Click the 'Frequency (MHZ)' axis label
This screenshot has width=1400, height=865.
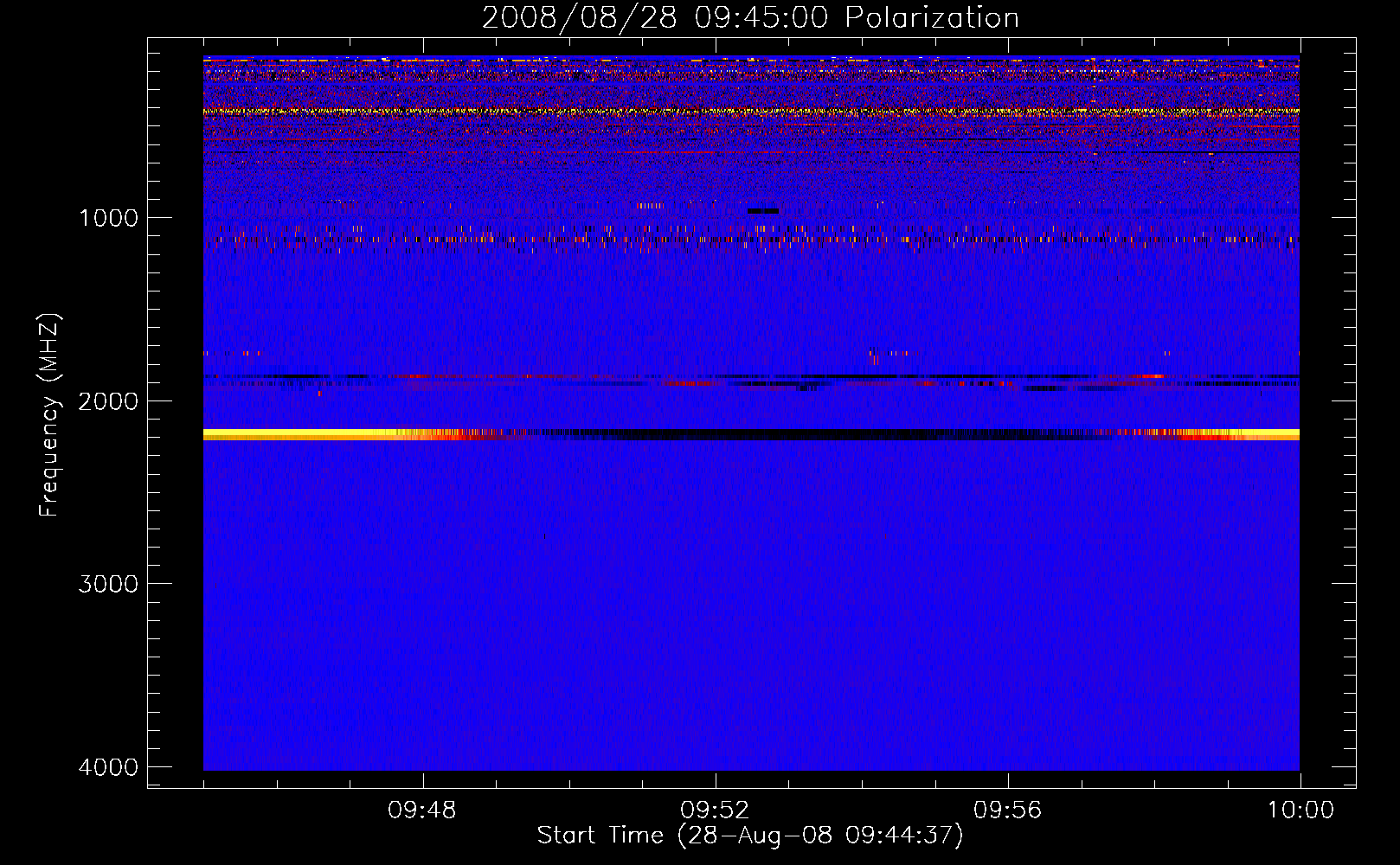point(49,415)
